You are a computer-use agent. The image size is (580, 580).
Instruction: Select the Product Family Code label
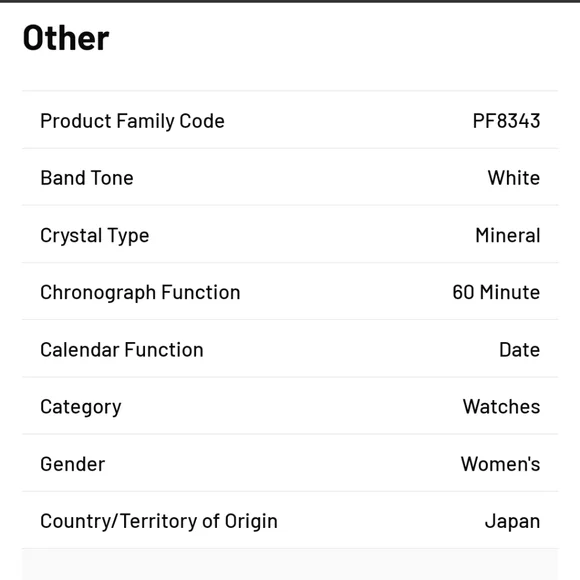pos(132,121)
